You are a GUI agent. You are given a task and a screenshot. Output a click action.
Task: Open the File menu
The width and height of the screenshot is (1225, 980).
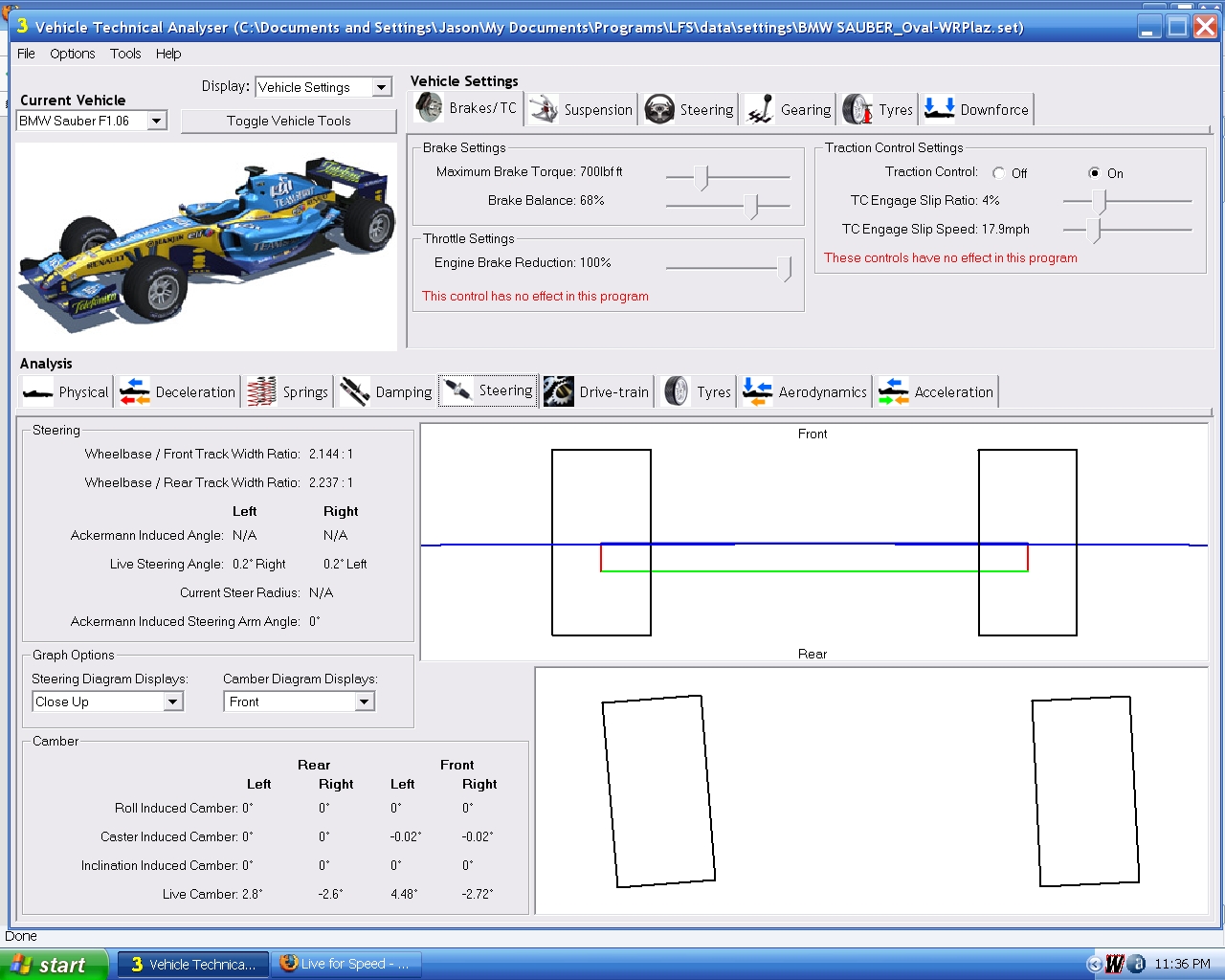[x=26, y=54]
